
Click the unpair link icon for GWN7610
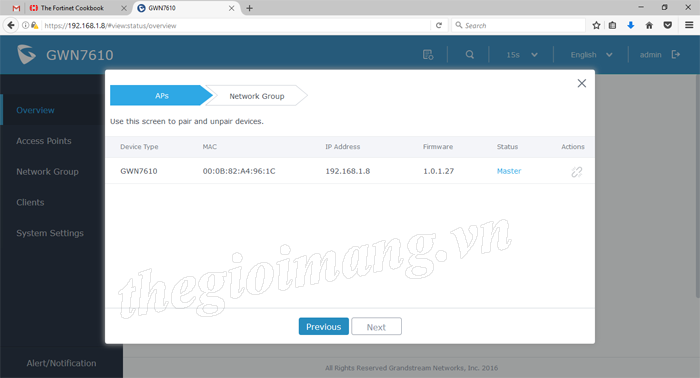pyautogui.click(x=576, y=171)
